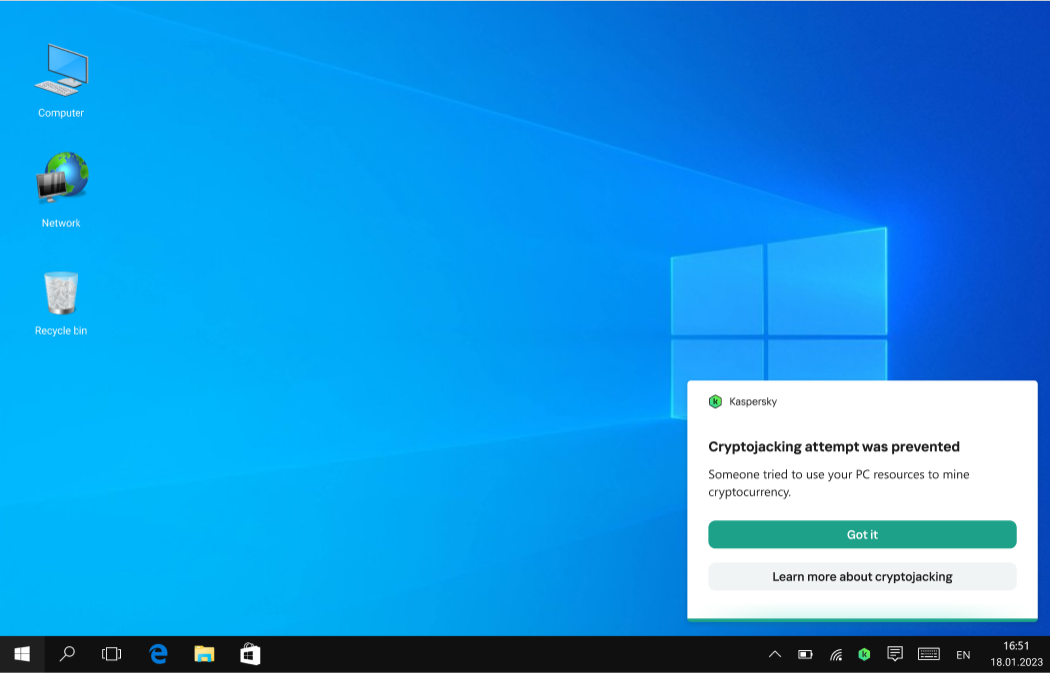The width and height of the screenshot is (1050, 673).
Task: Open File Explorer from the taskbar
Action: (x=204, y=654)
